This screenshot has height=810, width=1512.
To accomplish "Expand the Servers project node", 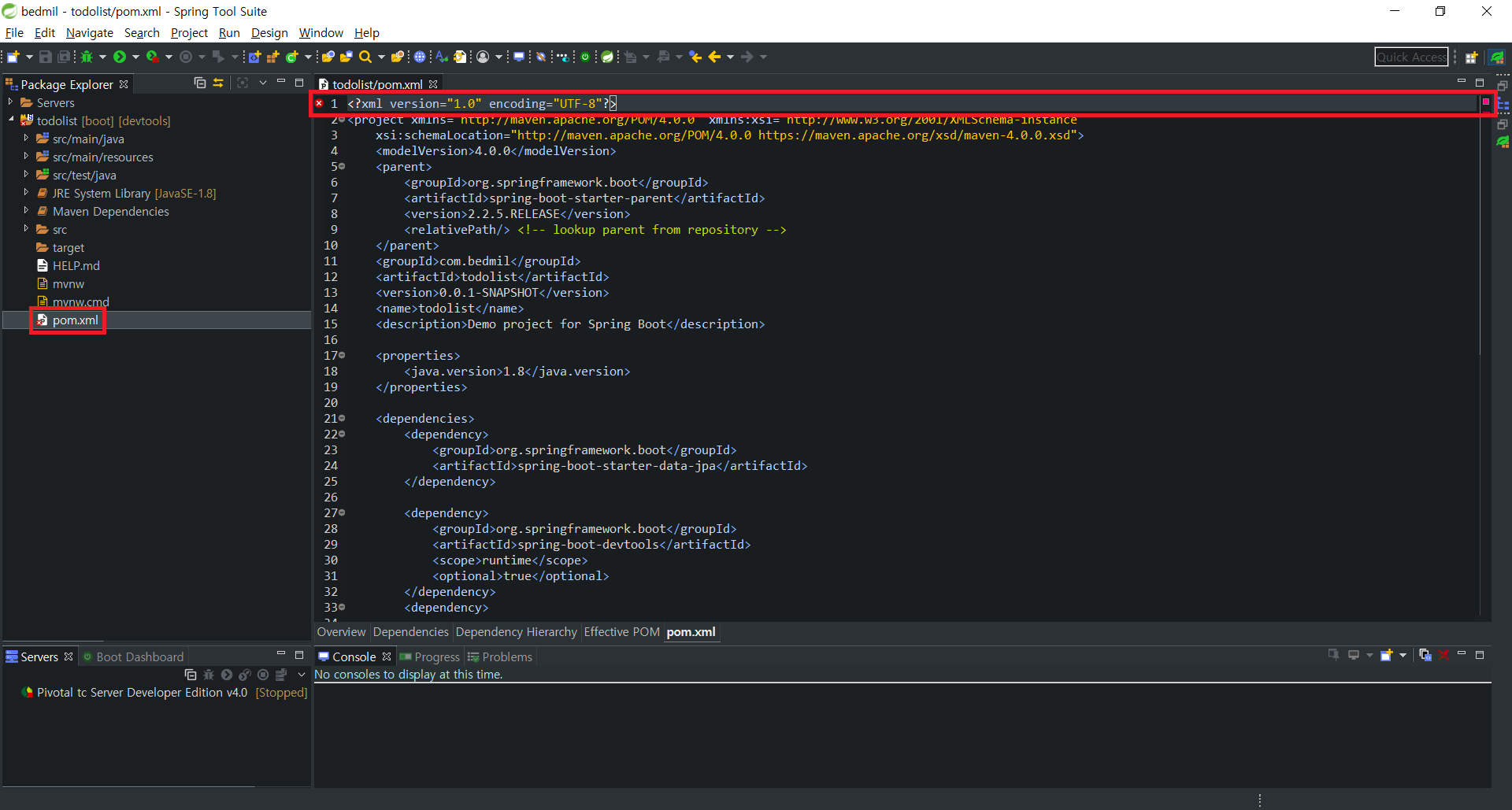I will point(10,102).
